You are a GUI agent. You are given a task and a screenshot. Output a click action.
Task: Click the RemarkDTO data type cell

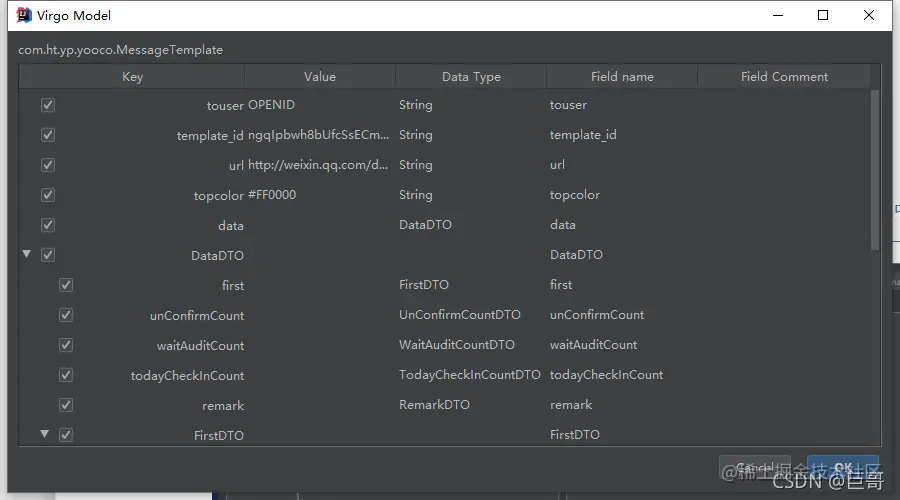pyautogui.click(x=434, y=405)
